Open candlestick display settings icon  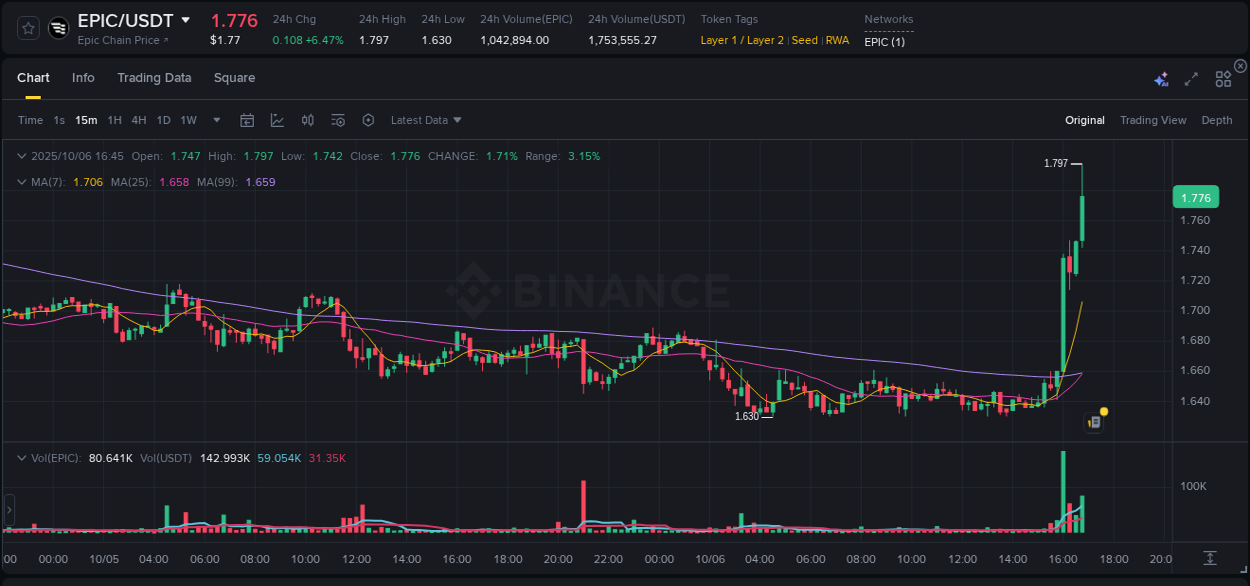click(x=307, y=120)
